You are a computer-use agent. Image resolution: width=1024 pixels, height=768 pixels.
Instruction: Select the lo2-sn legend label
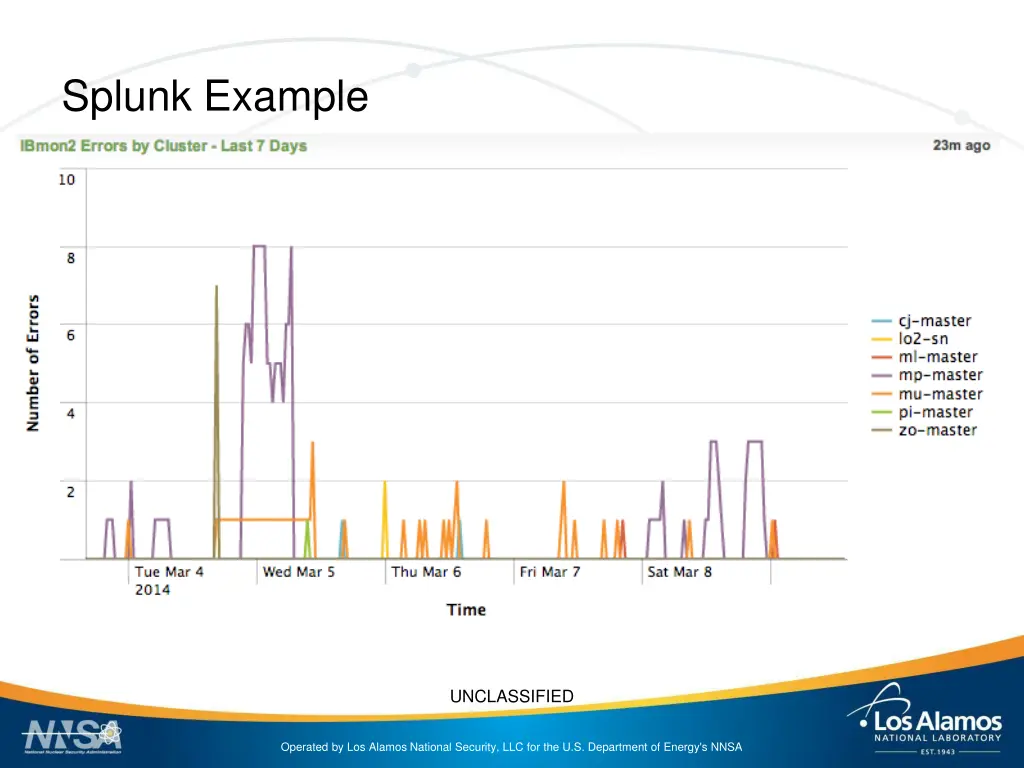click(x=923, y=338)
